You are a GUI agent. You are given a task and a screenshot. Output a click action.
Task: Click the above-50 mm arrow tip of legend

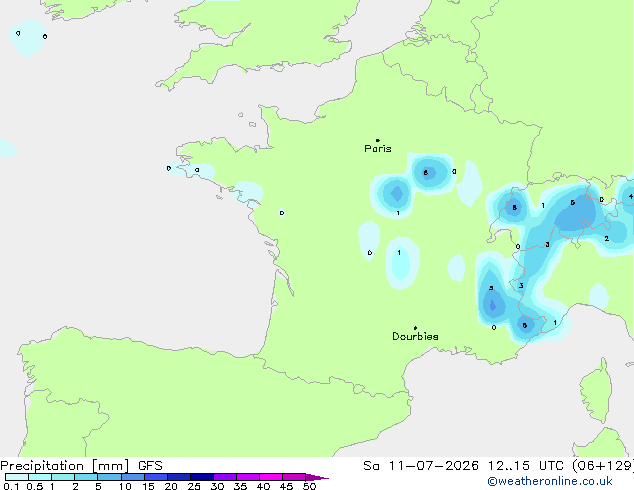[x=317, y=477]
